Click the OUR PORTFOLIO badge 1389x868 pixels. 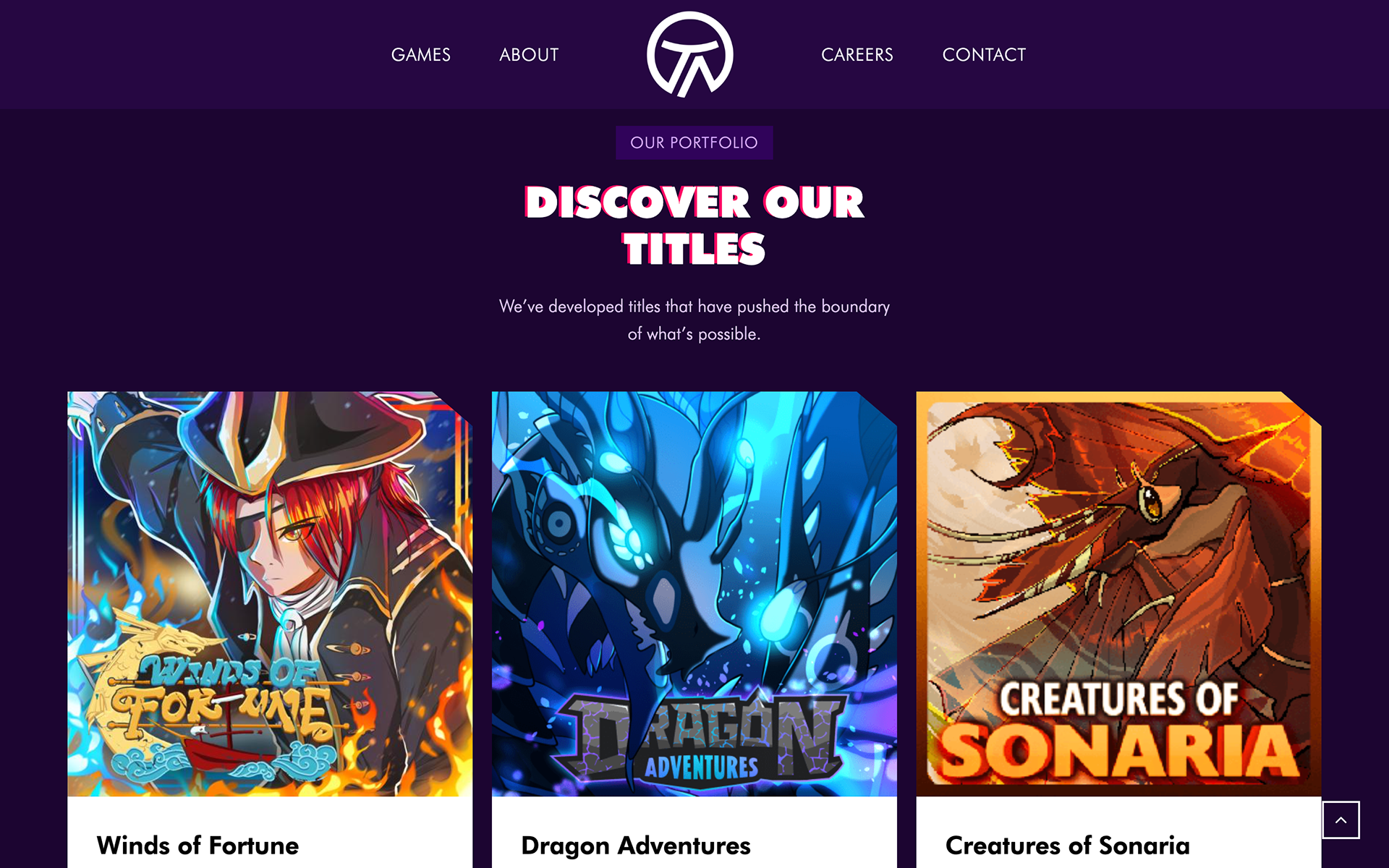[694, 142]
